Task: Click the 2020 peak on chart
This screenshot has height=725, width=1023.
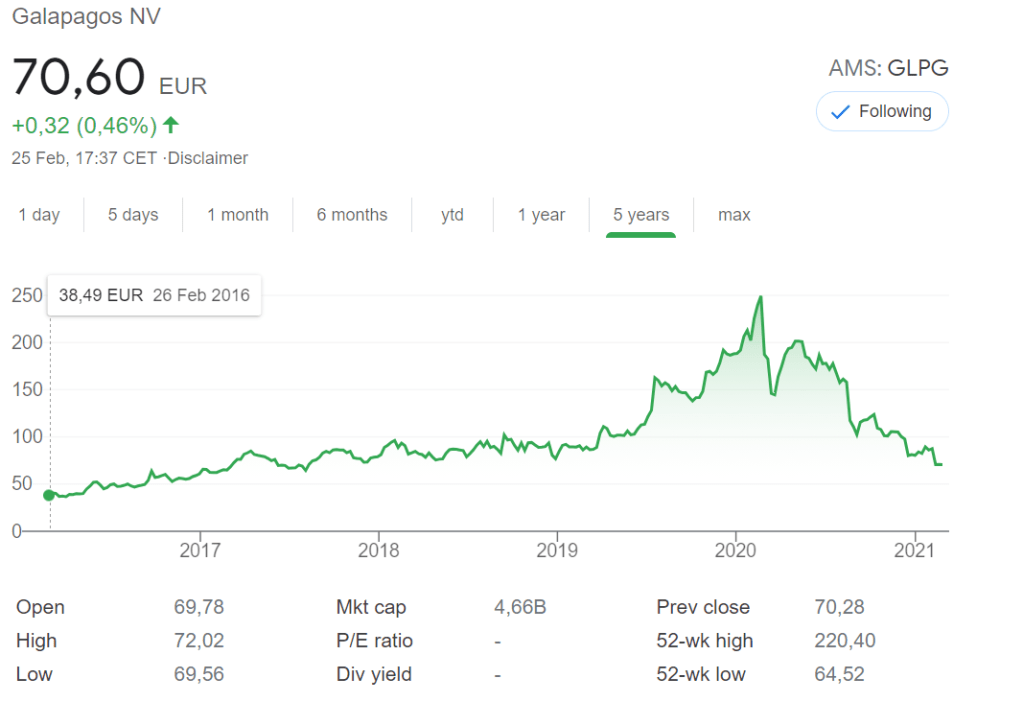Action: pyautogui.click(x=761, y=297)
